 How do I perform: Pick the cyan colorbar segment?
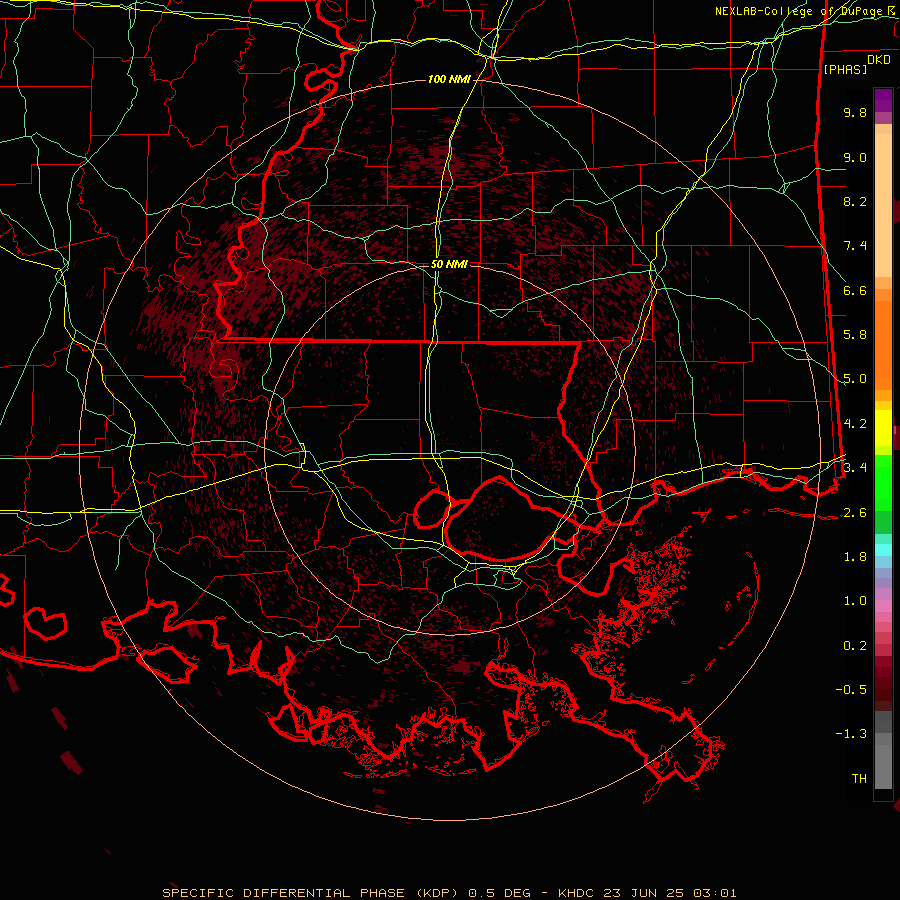tap(883, 550)
